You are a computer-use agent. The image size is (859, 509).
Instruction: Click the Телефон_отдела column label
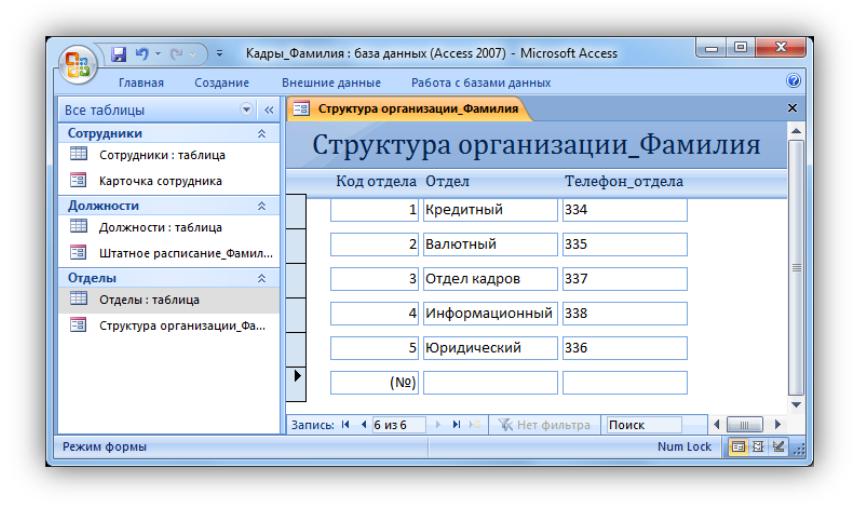(x=624, y=181)
